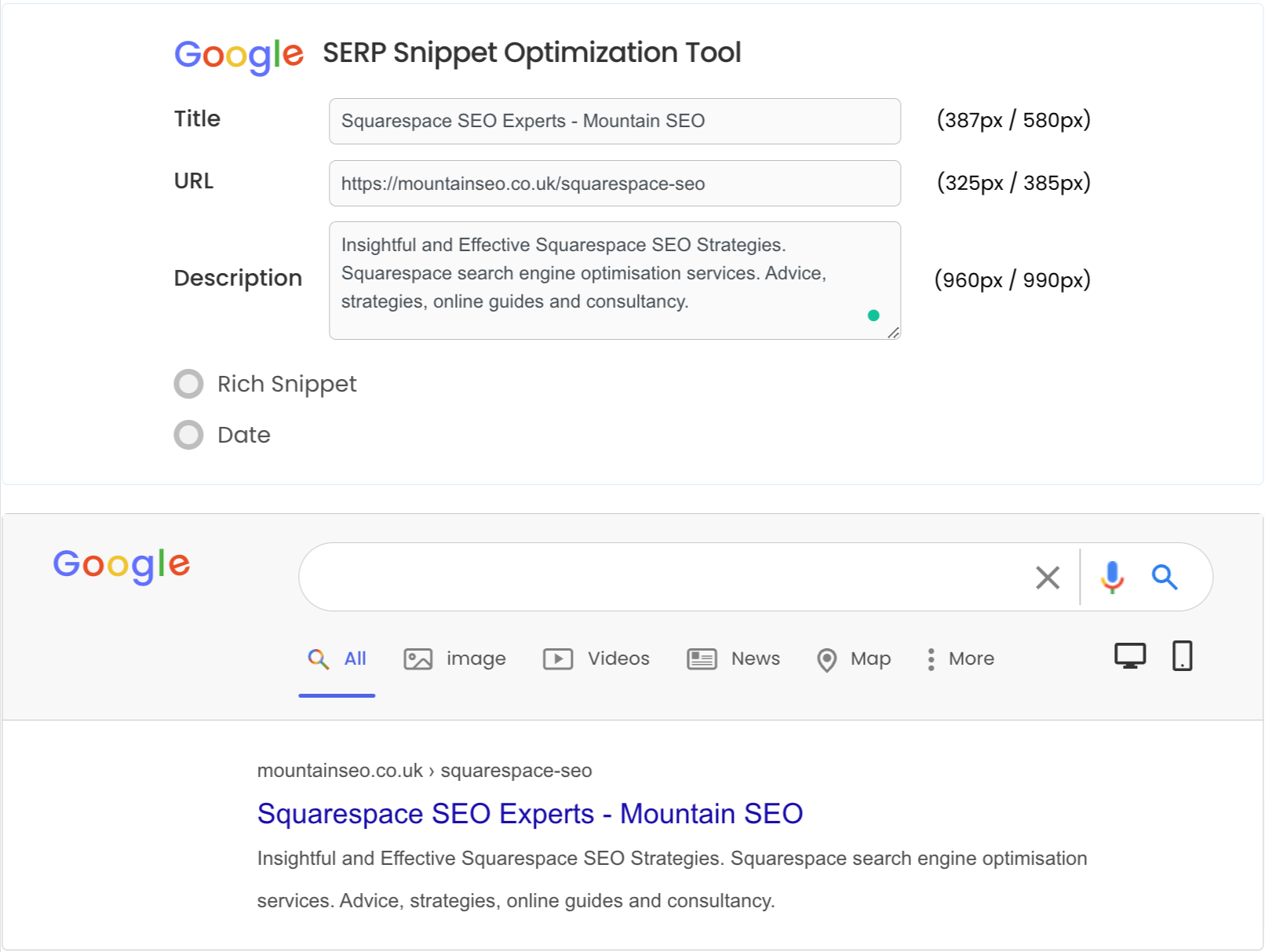Viewport: 1265px width, 952px height.
Task: Open the News search tab
Action: 734,659
